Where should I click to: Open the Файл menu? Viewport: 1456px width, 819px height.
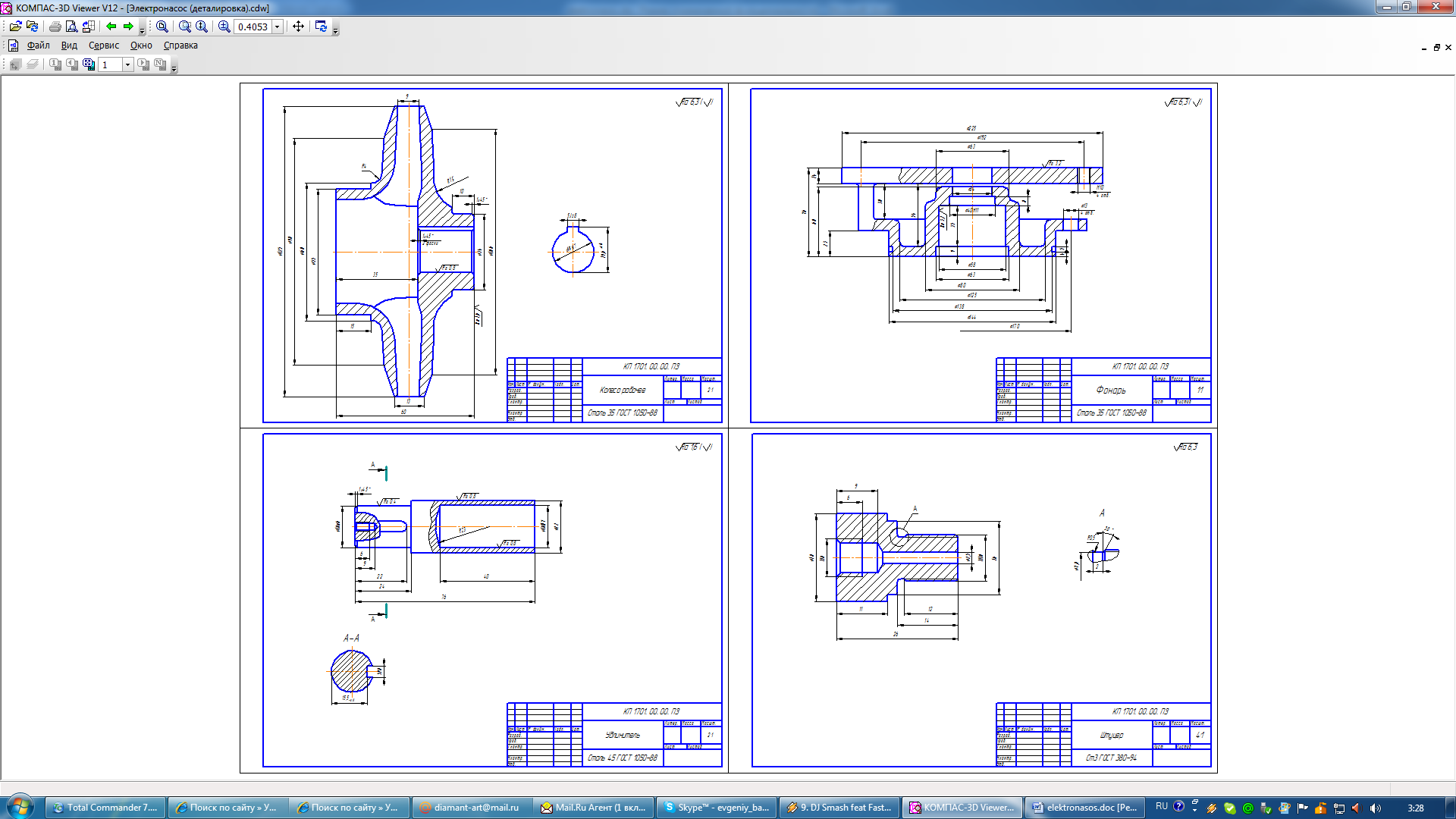pyautogui.click(x=38, y=45)
